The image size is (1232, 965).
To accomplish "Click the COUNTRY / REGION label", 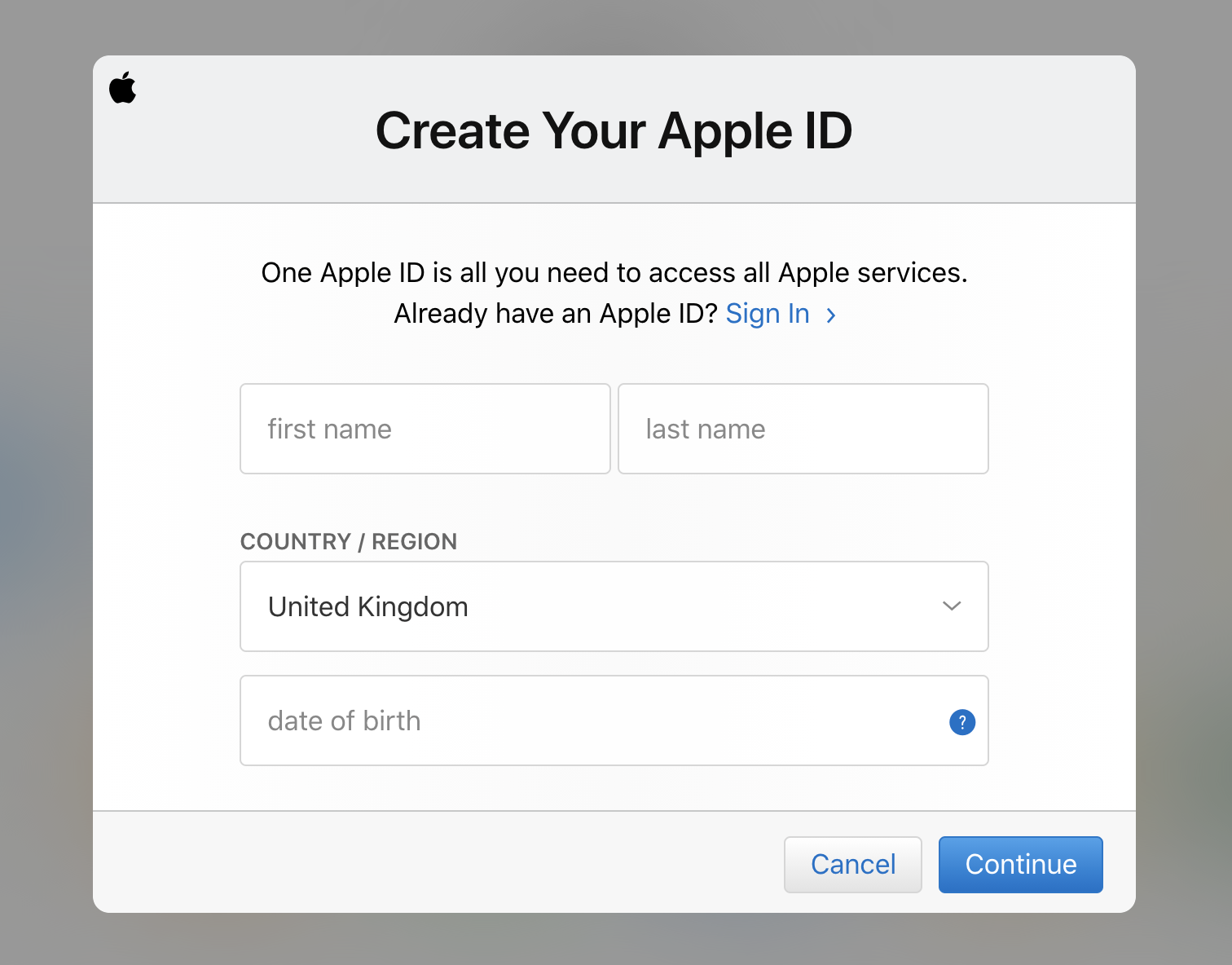I will (x=349, y=542).
